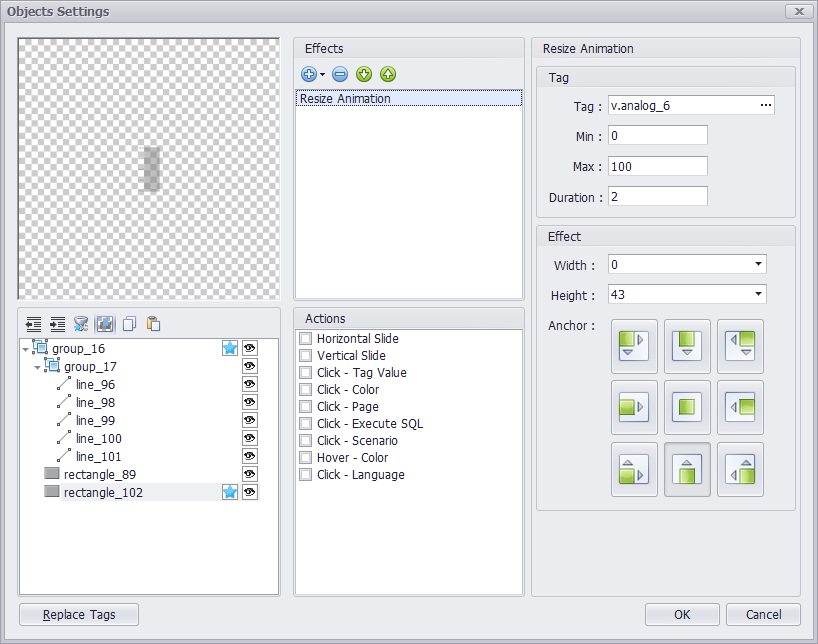This screenshot has height=644, width=818.
Task: Check the Hover - Color action
Action: [x=306, y=458]
